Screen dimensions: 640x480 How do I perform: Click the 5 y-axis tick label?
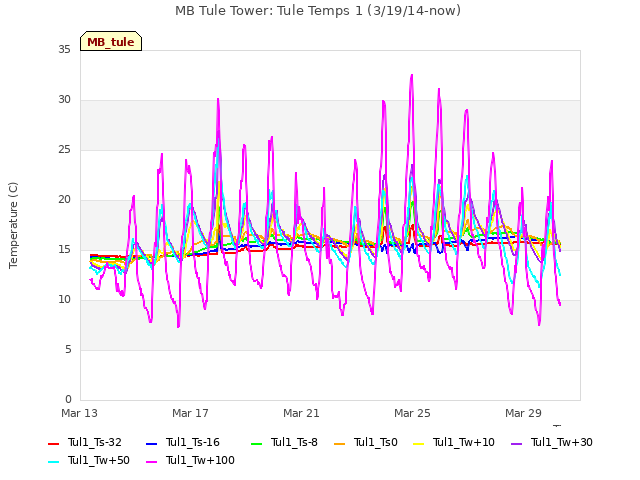(x=68, y=350)
